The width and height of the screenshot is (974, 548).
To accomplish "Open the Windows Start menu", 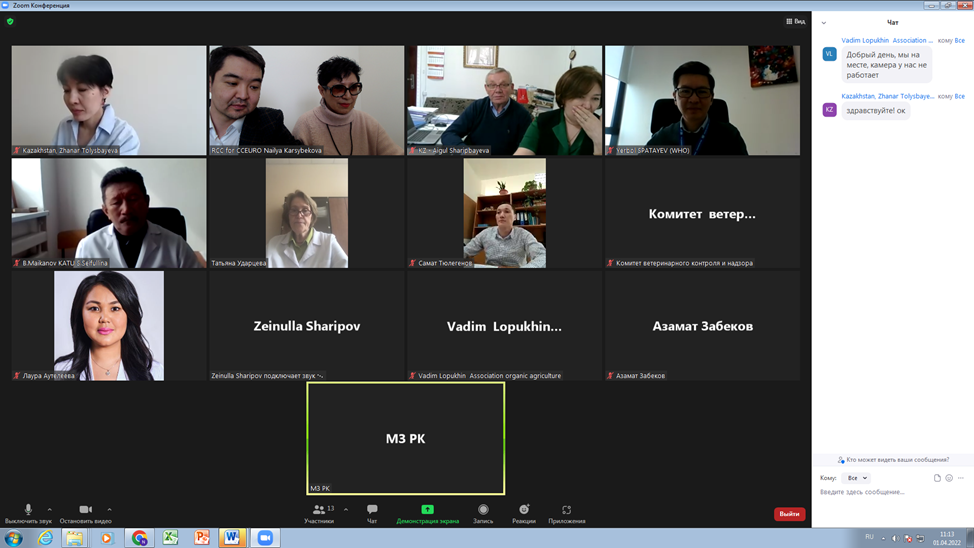I will (x=14, y=538).
